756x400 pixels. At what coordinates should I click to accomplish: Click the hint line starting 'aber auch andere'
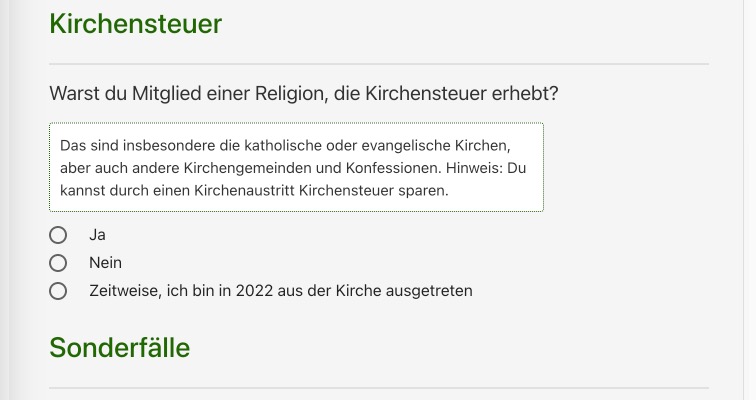click(292, 167)
